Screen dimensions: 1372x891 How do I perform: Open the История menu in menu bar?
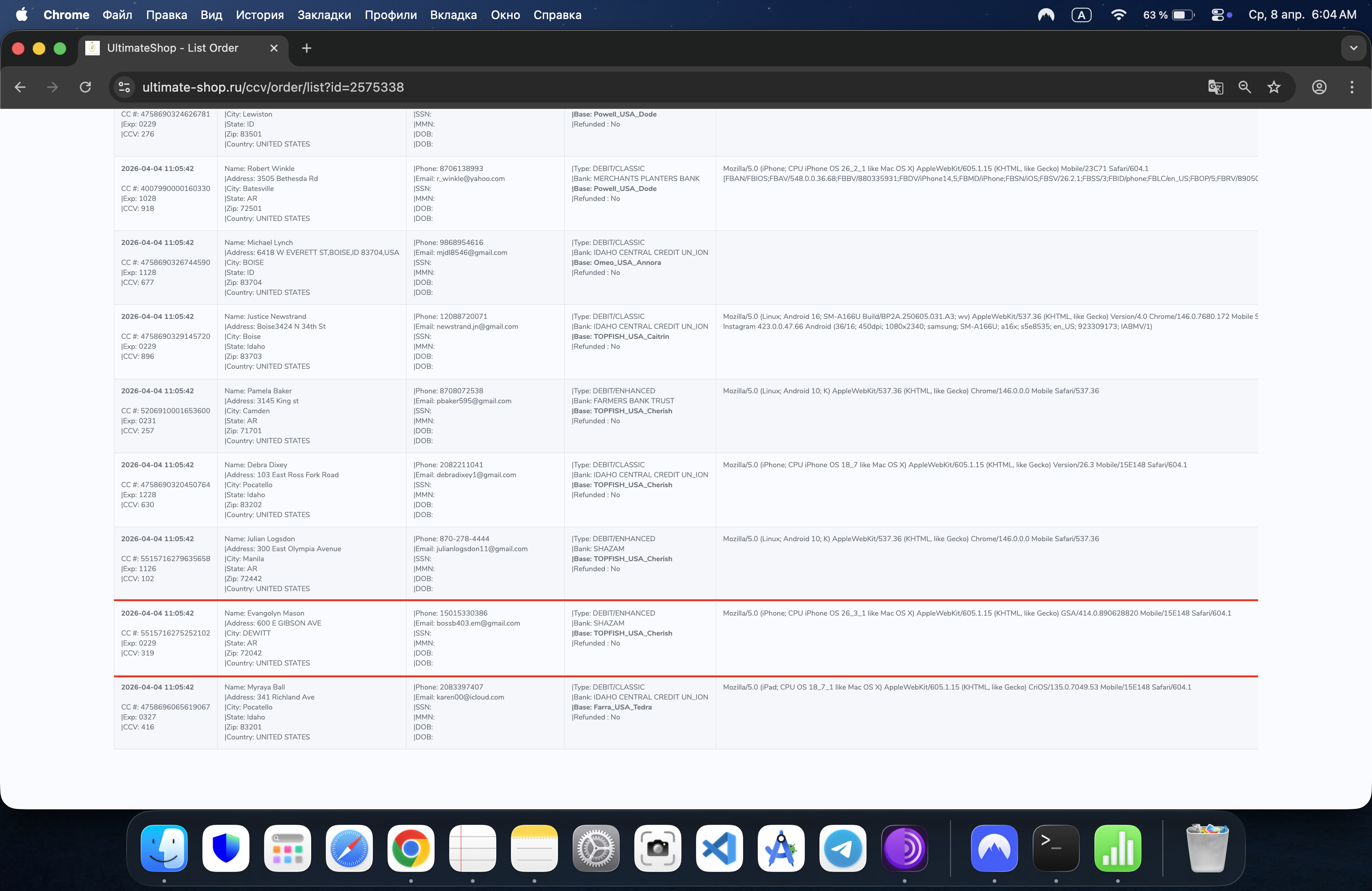[x=260, y=15]
